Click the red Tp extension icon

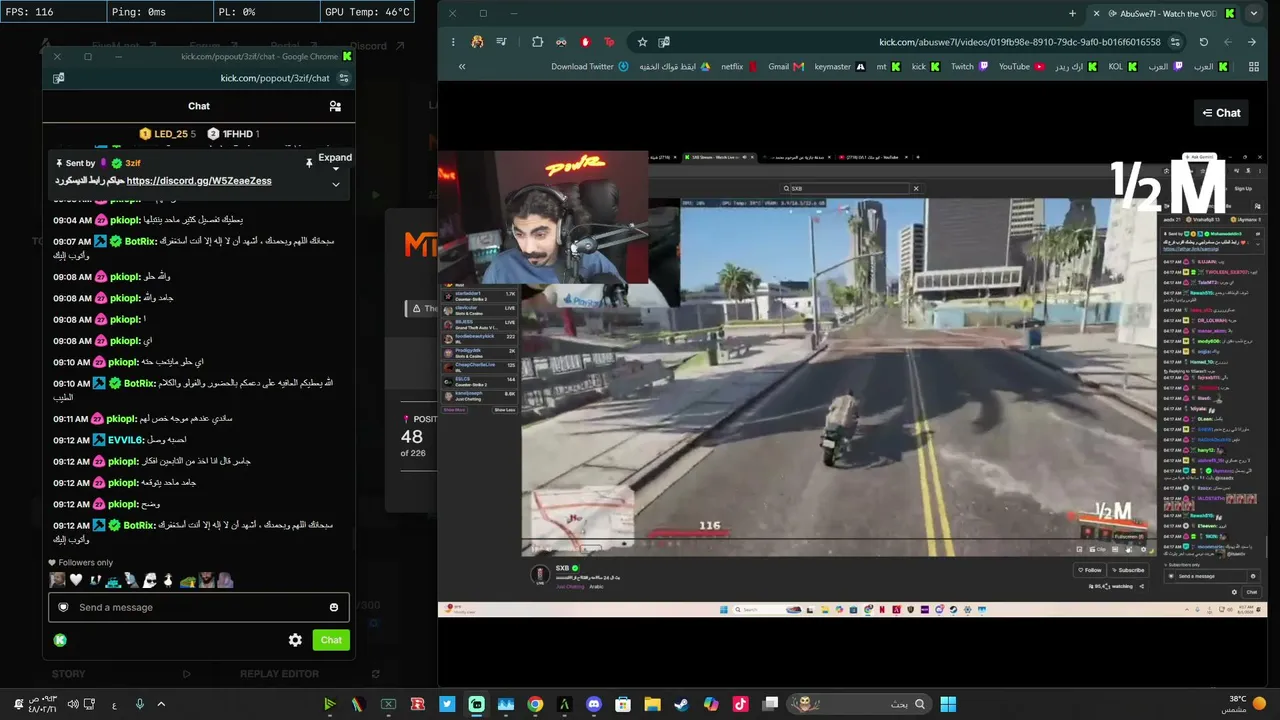tap(609, 42)
